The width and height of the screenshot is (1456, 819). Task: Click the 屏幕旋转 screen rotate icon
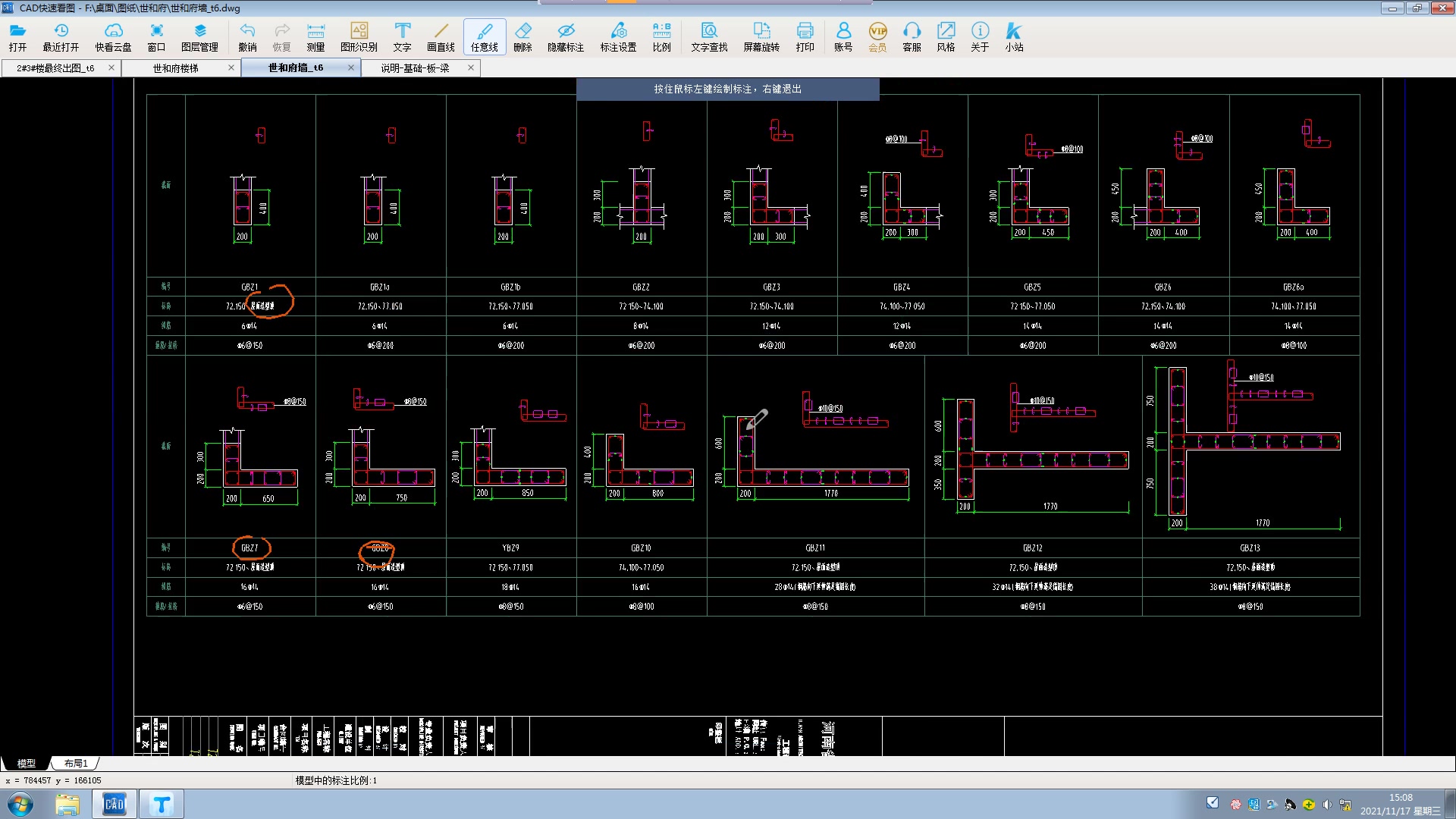[x=761, y=36]
